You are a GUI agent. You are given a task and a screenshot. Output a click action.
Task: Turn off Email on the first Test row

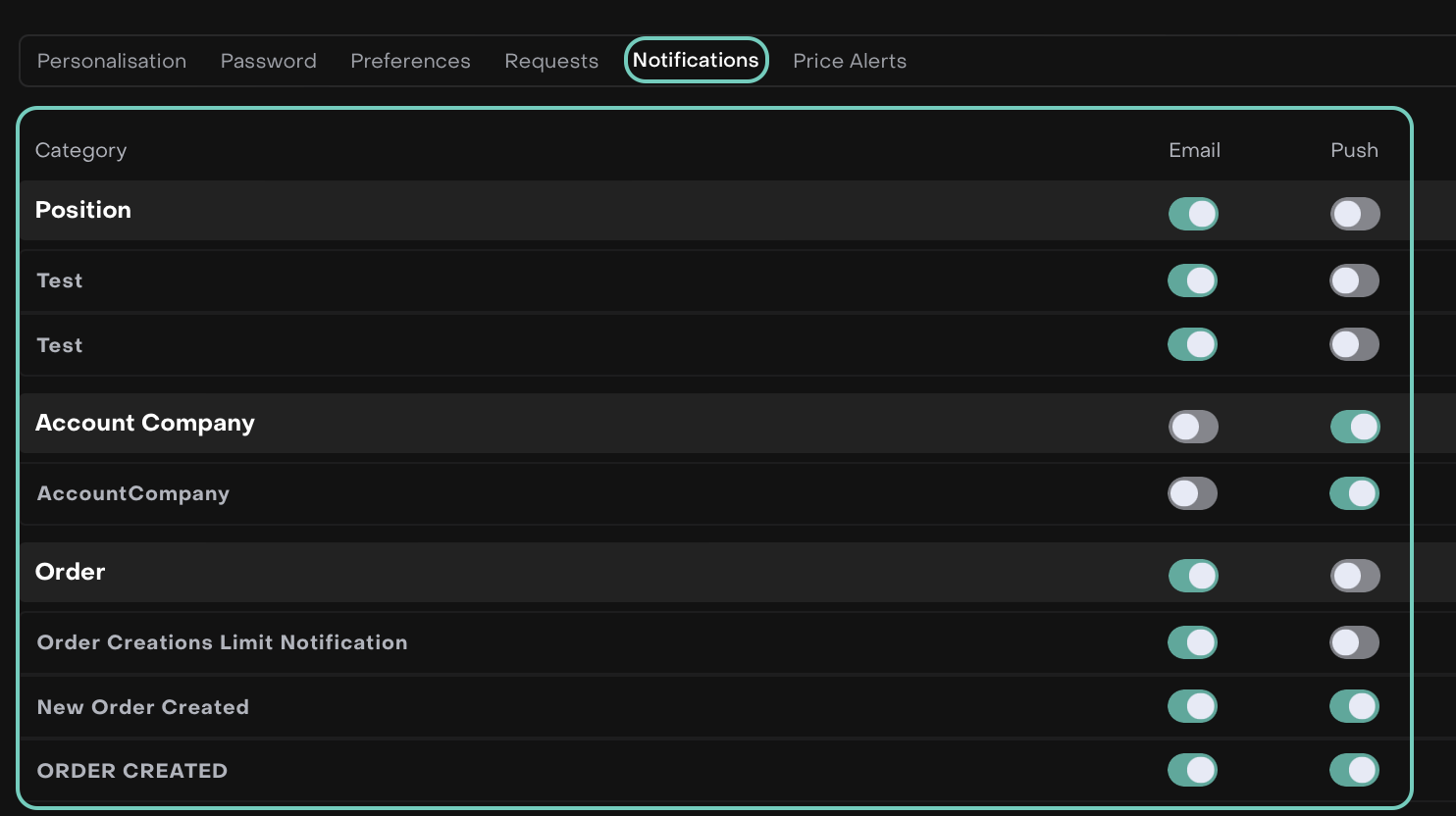(1192, 280)
